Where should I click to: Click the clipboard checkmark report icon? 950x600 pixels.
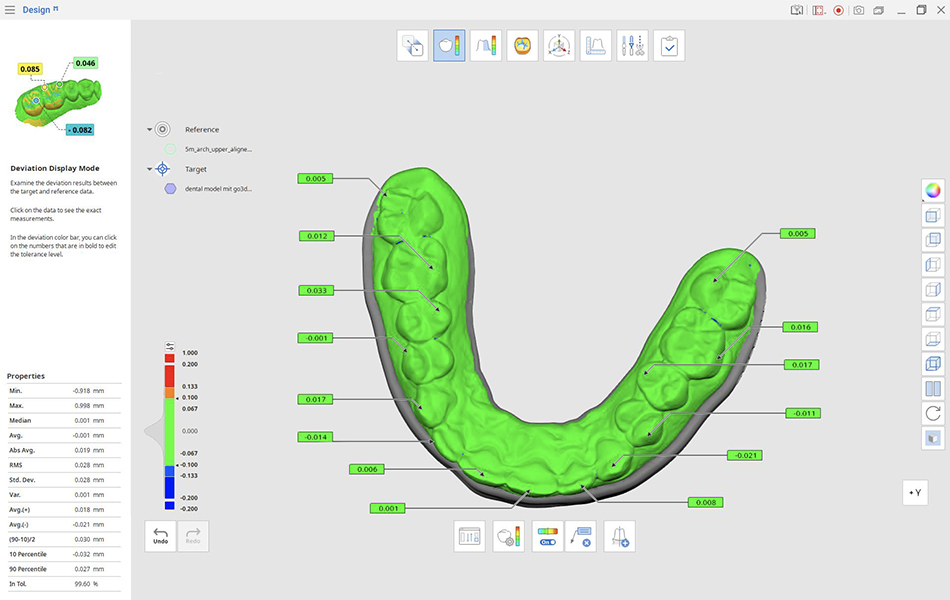[x=669, y=46]
